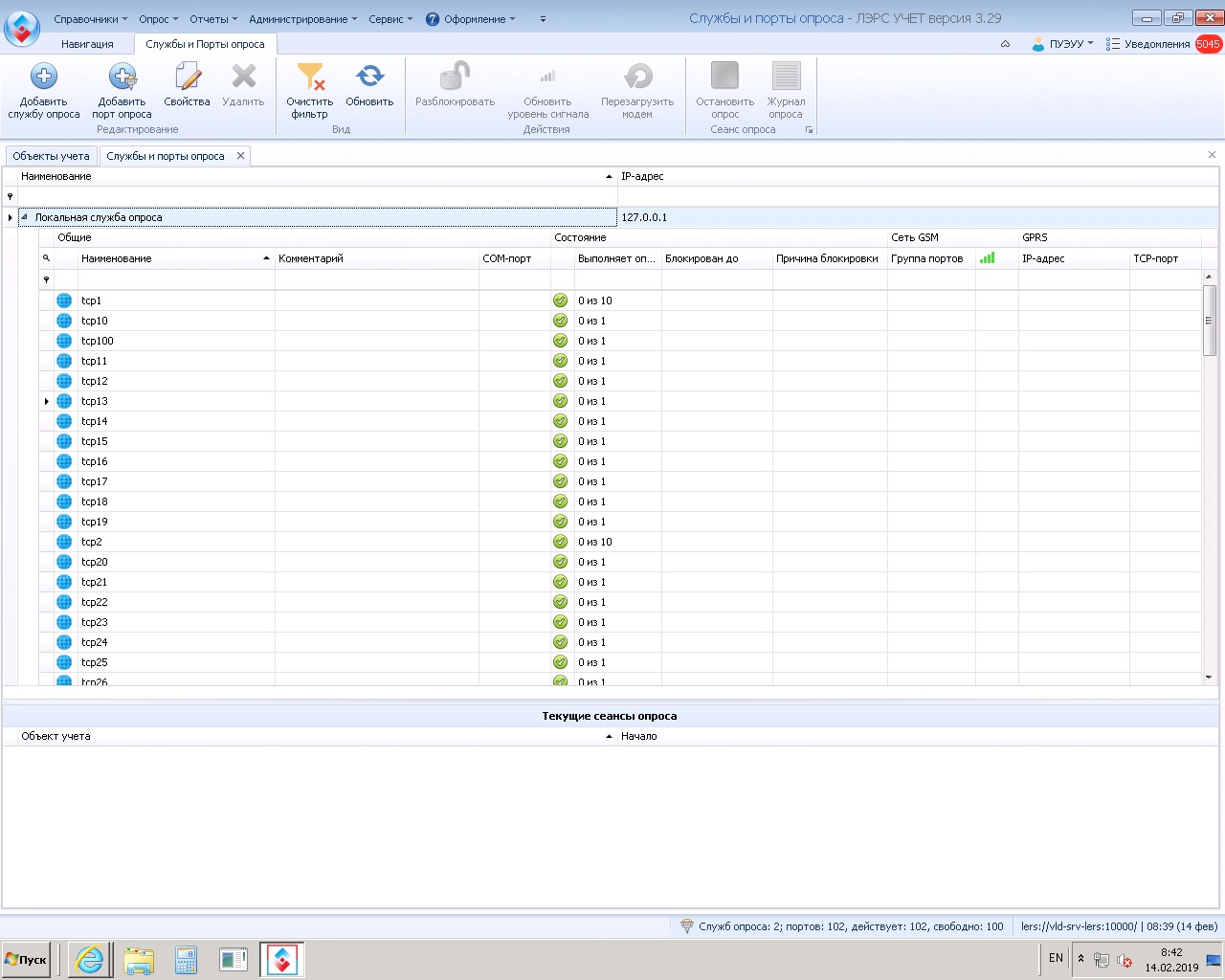This screenshot has height=980, width=1225.
Task: Click the LERS app taskbar icon
Action: [x=282, y=960]
